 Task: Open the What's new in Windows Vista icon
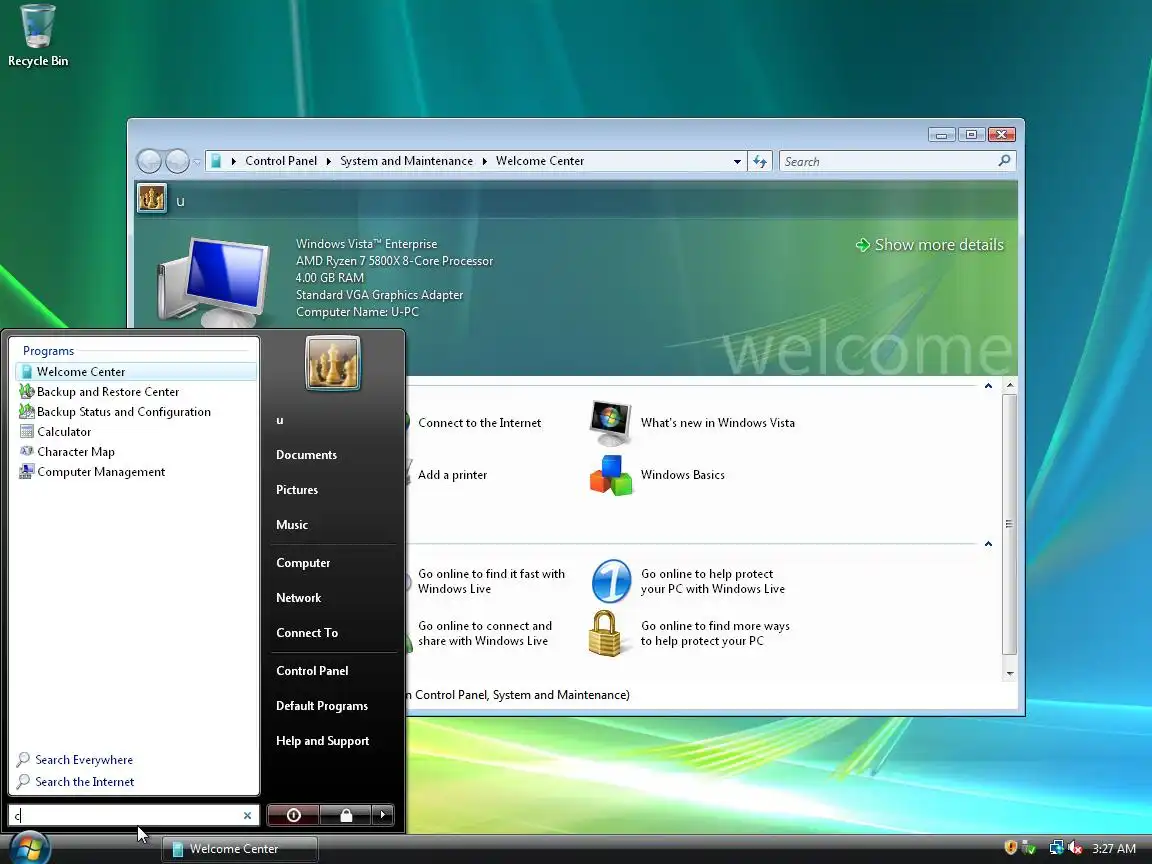click(x=611, y=423)
